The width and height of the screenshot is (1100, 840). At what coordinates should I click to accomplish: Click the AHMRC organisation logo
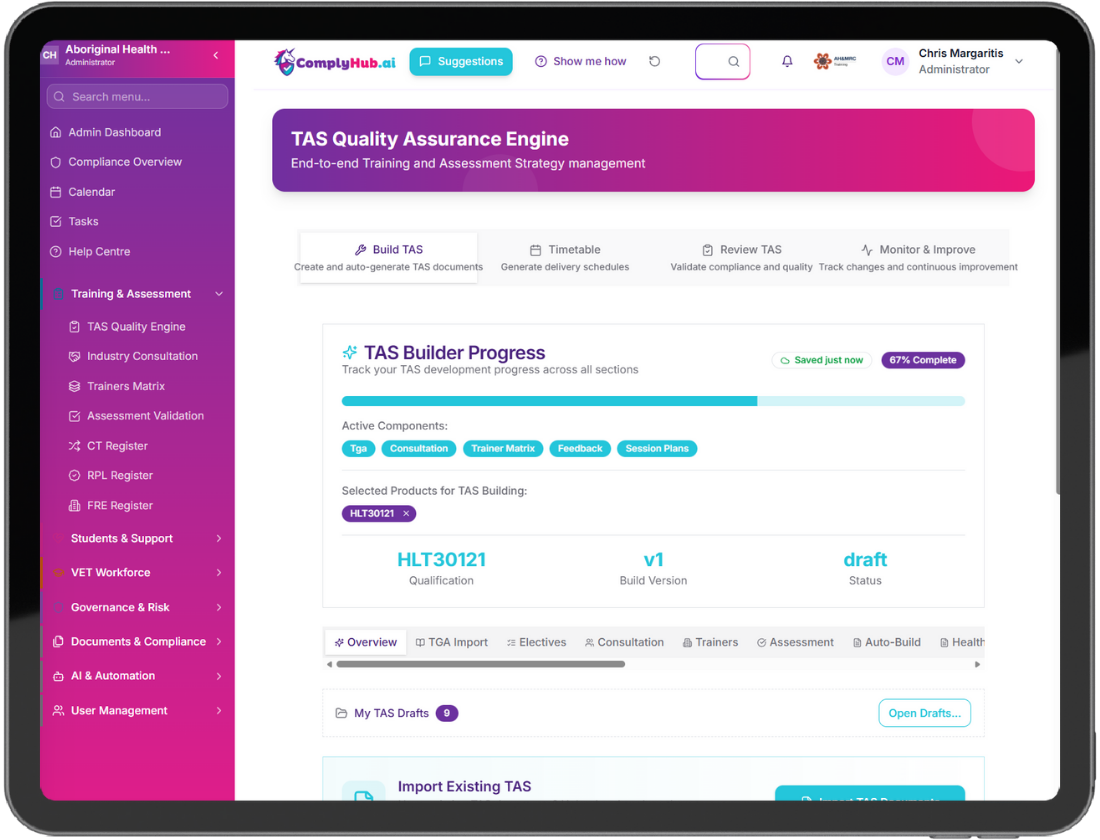(835, 61)
